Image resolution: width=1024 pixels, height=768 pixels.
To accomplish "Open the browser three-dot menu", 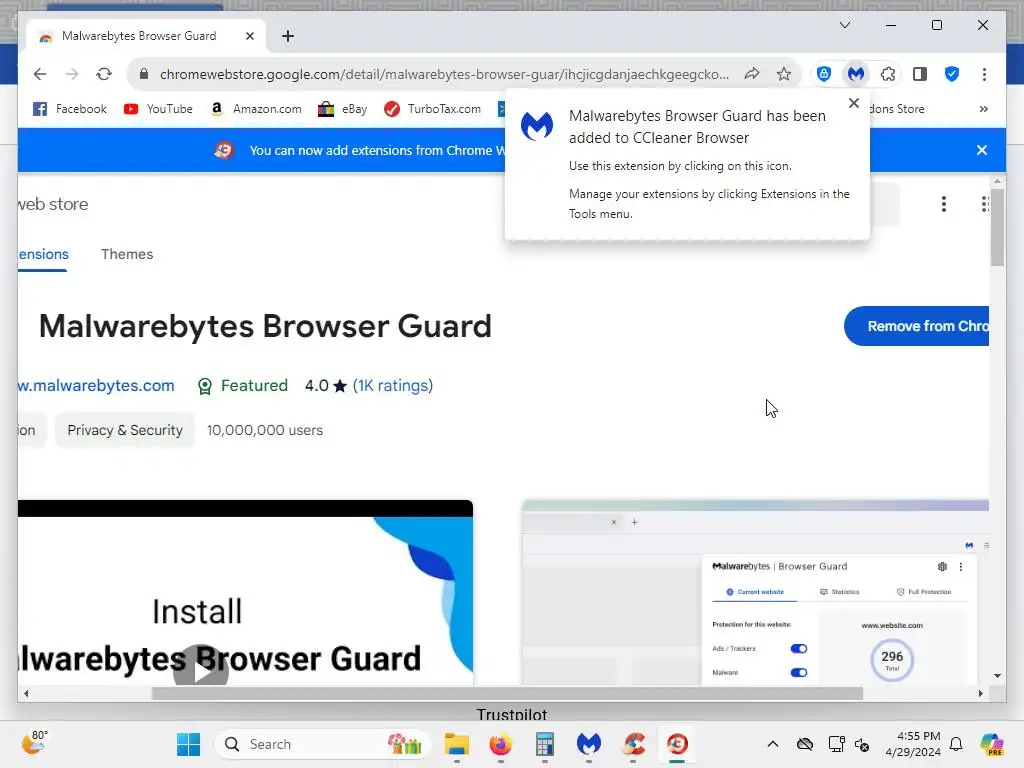I will (984, 74).
